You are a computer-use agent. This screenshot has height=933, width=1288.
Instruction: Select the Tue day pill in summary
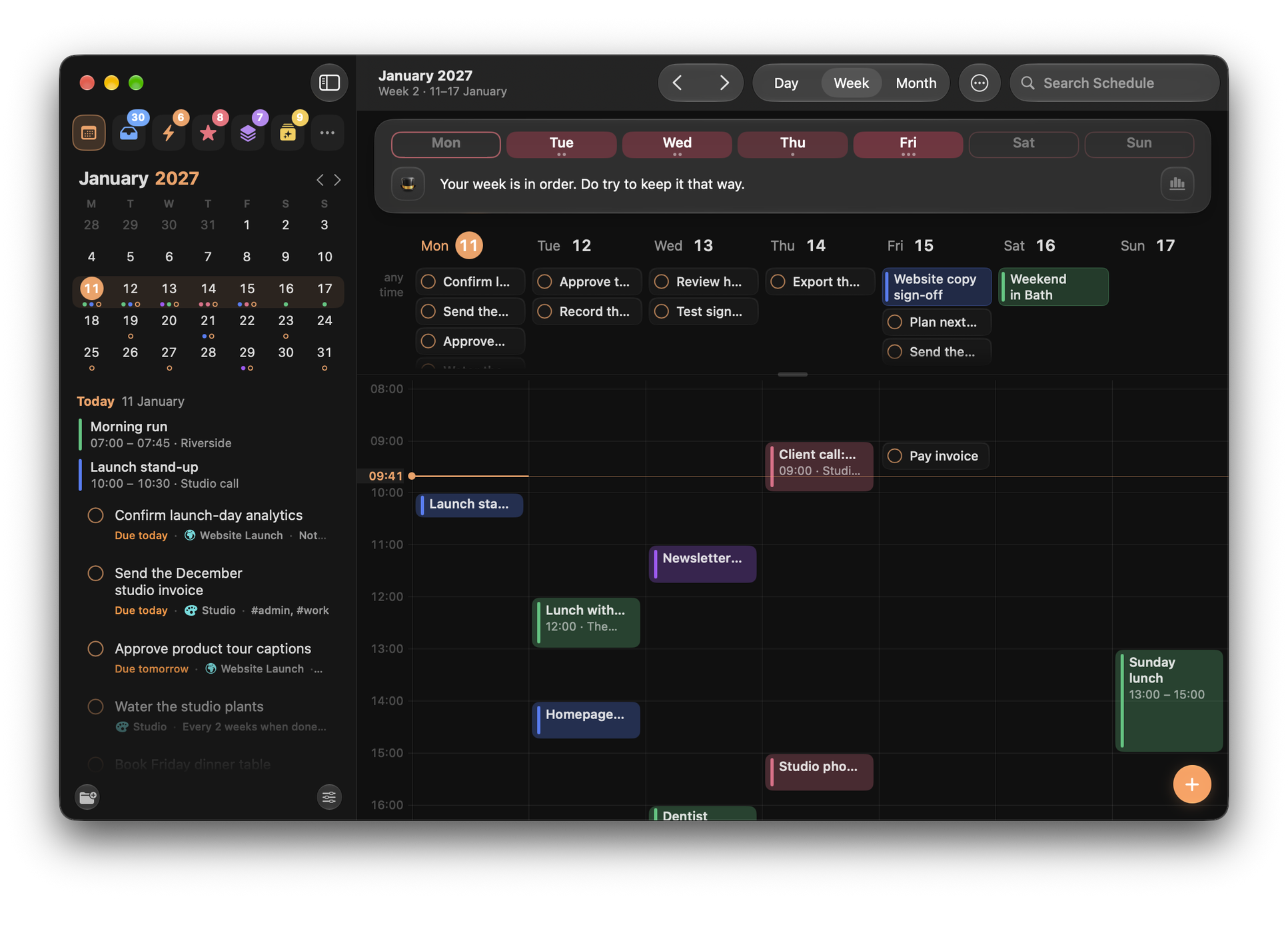[x=561, y=145]
